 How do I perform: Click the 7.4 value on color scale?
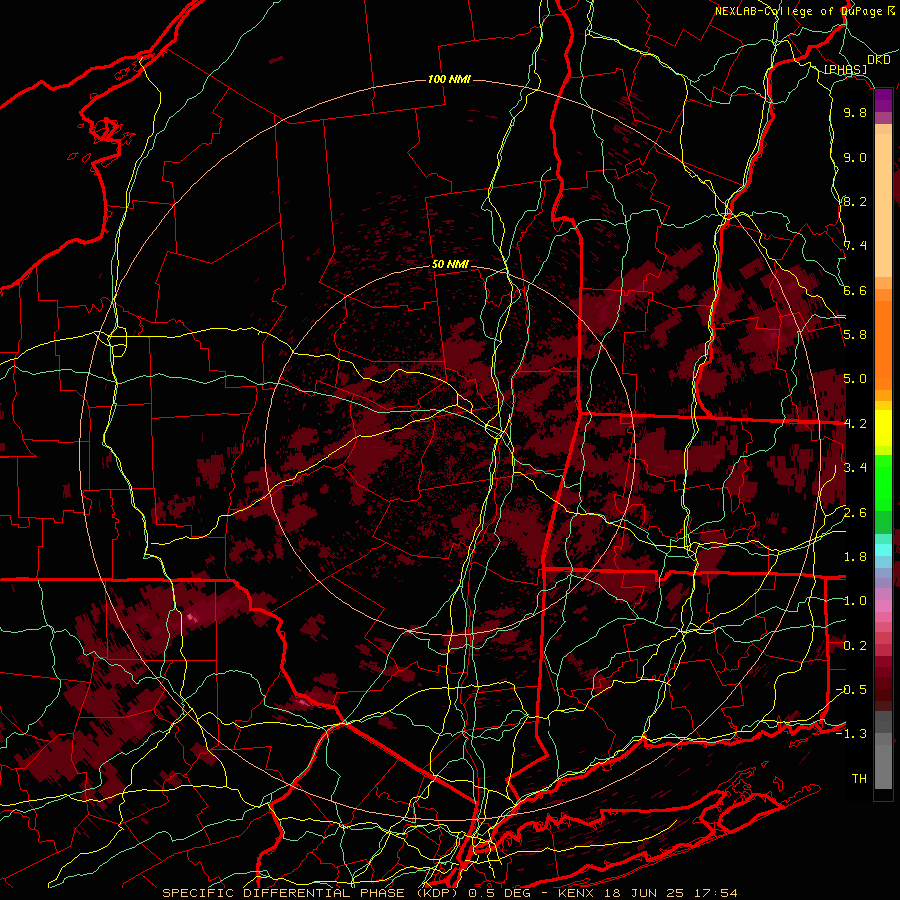855,246
